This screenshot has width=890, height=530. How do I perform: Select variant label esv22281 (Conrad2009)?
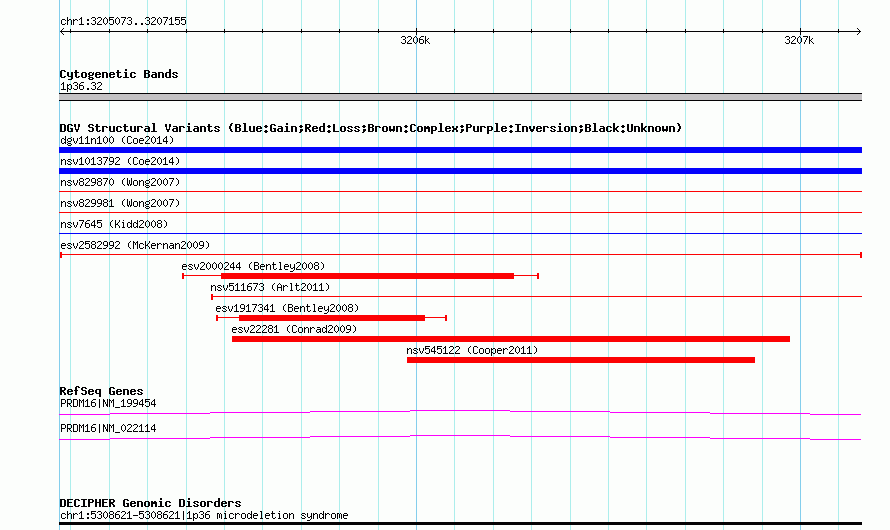(294, 329)
